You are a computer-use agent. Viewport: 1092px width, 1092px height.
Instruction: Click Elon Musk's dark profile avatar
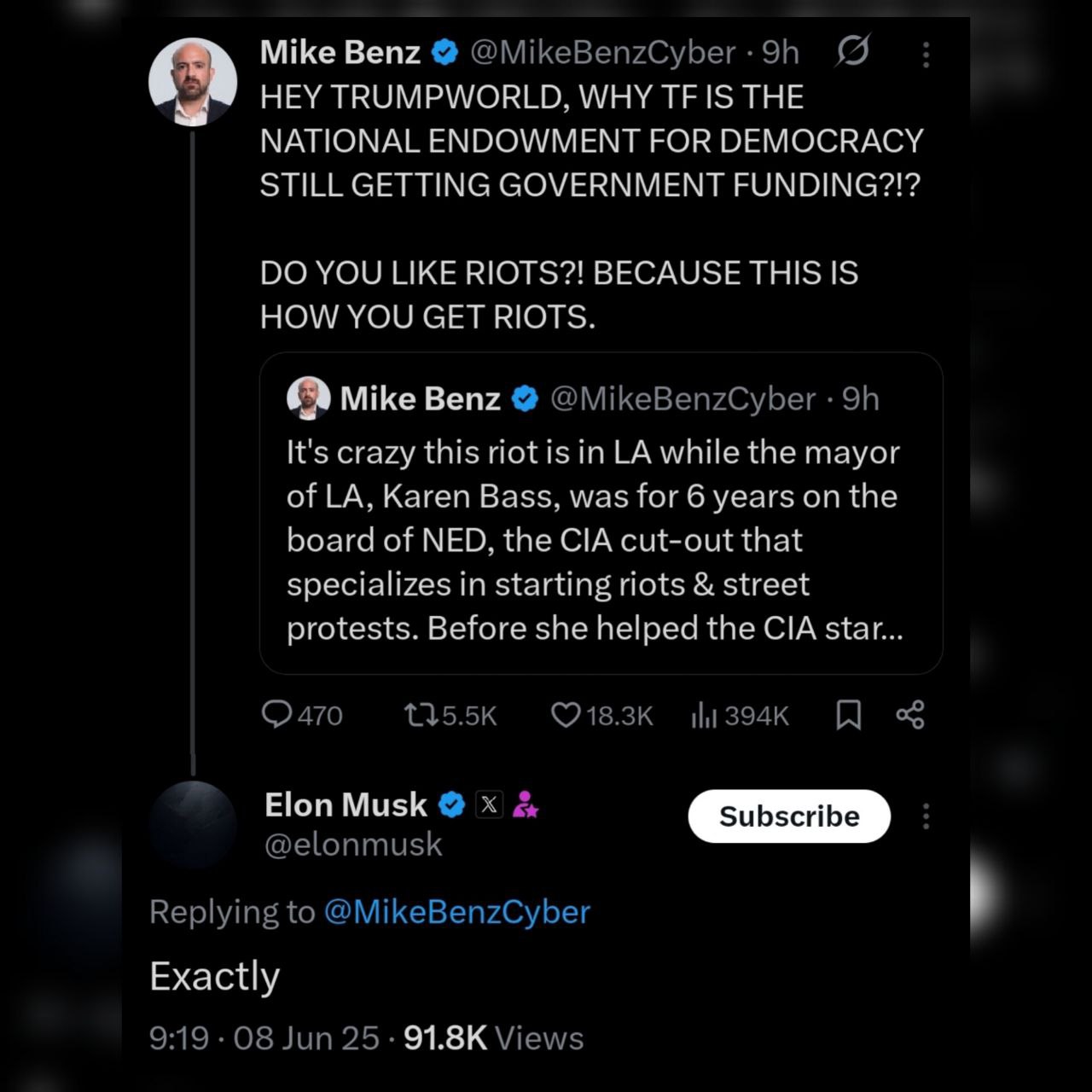pos(193,824)
